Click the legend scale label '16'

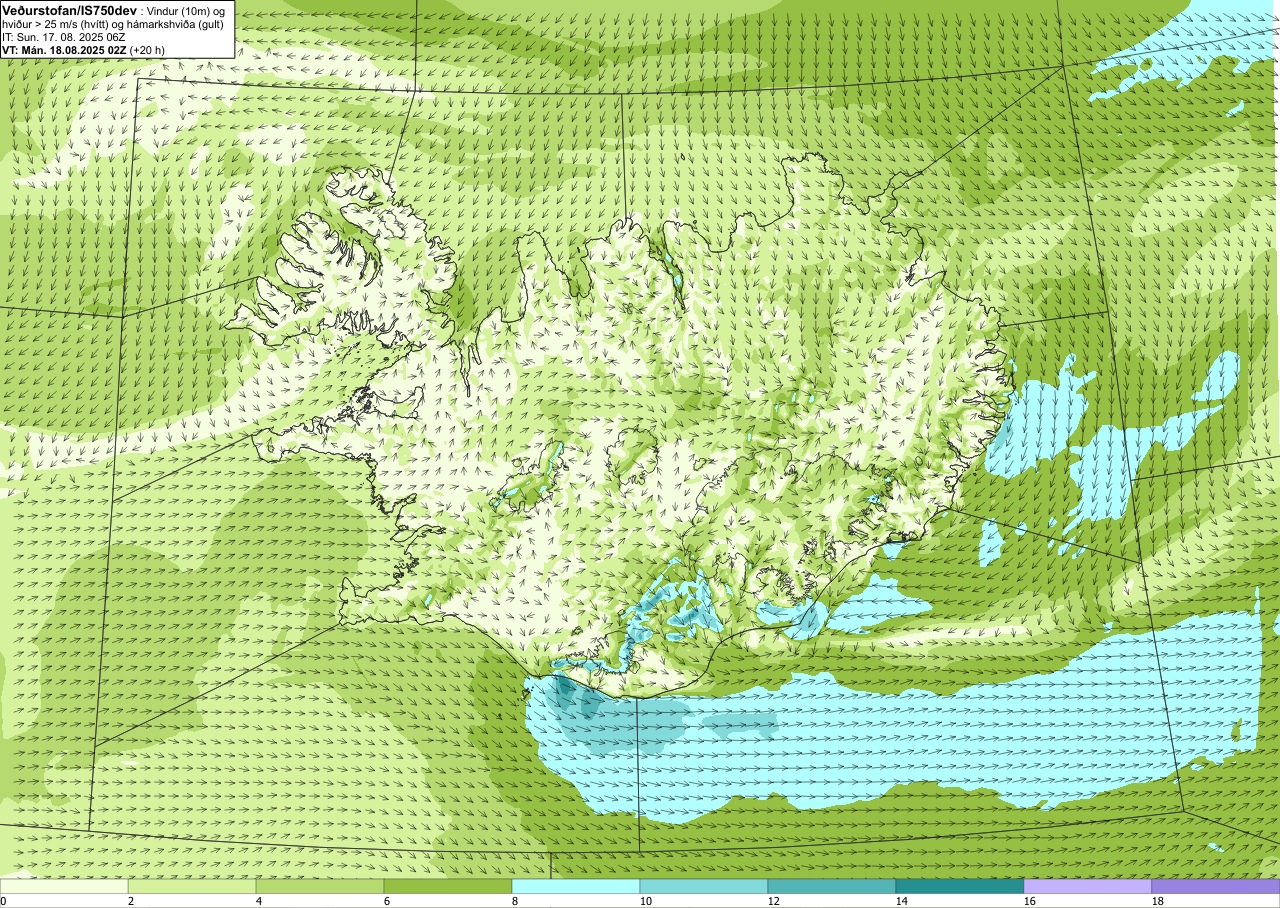(x=1030, y=901)
